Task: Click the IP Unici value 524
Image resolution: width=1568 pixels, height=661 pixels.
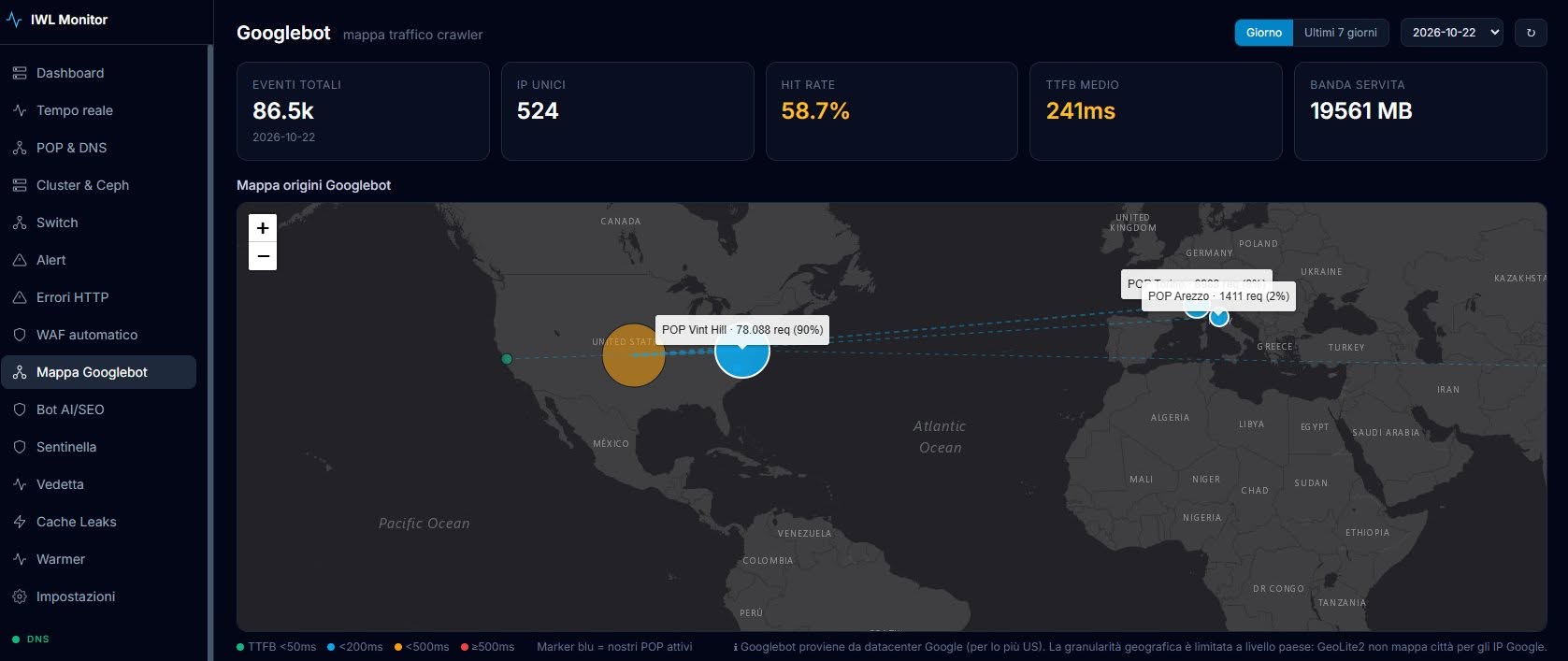Action: [x=538, y=111]
